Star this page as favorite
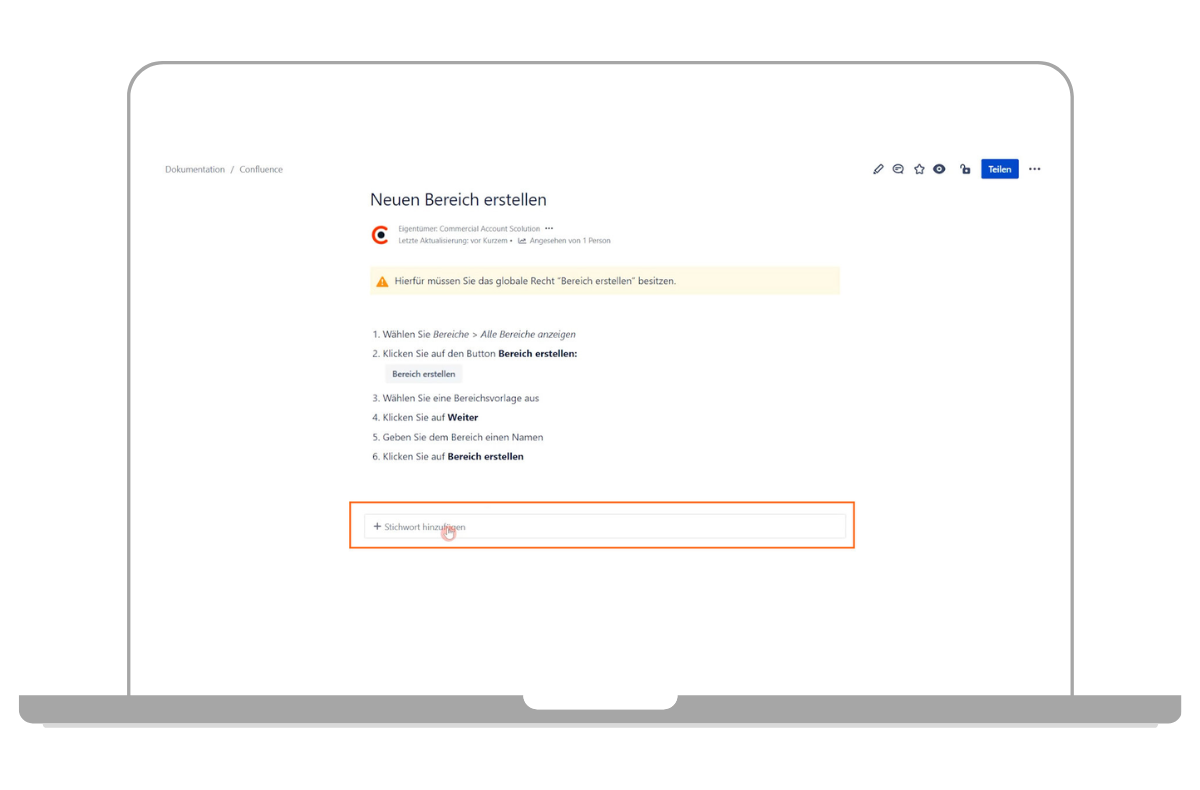Screen dimensions: 1200x790 tap(919, 170)
